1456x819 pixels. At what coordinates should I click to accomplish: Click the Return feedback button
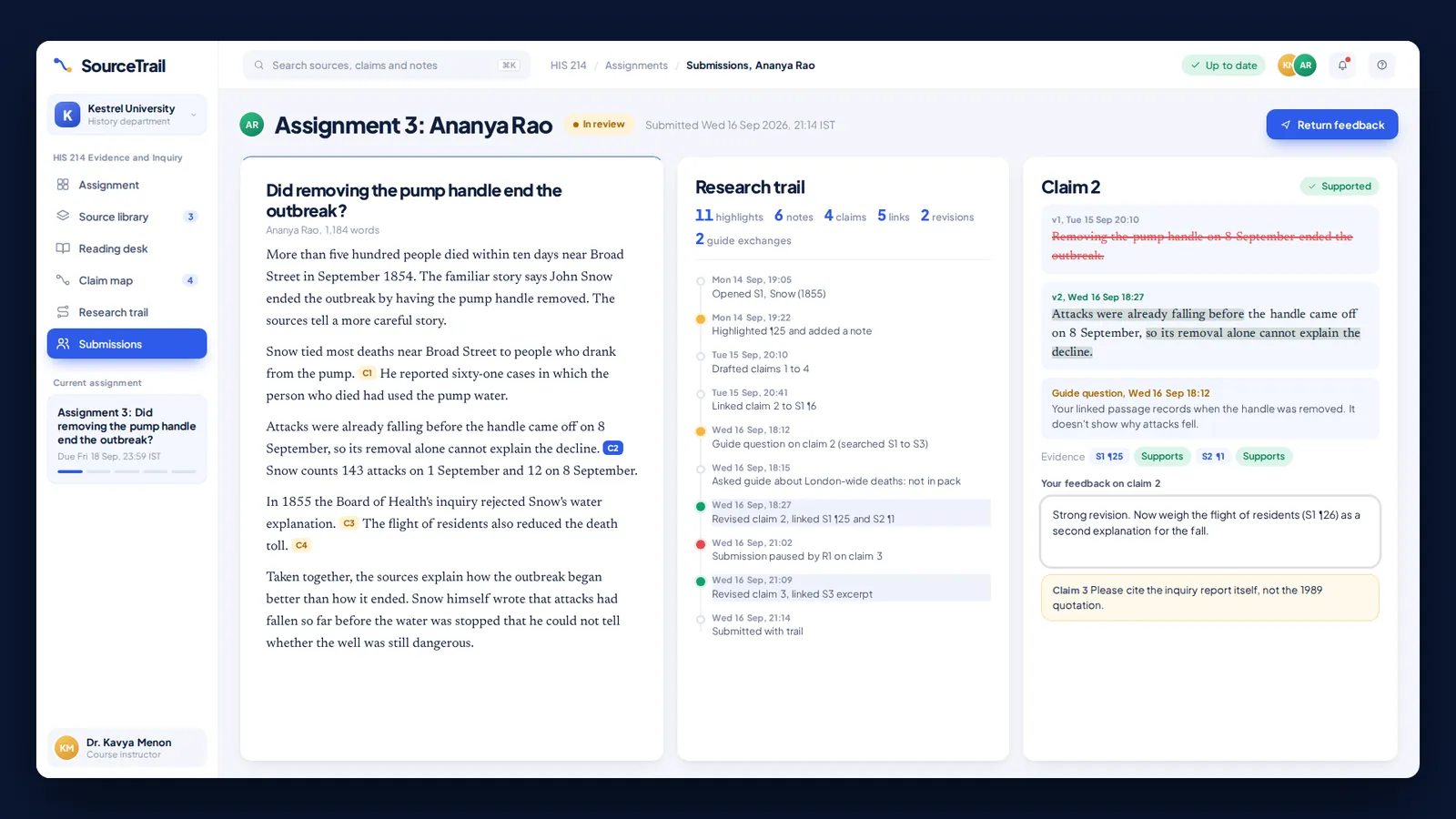1331,125
